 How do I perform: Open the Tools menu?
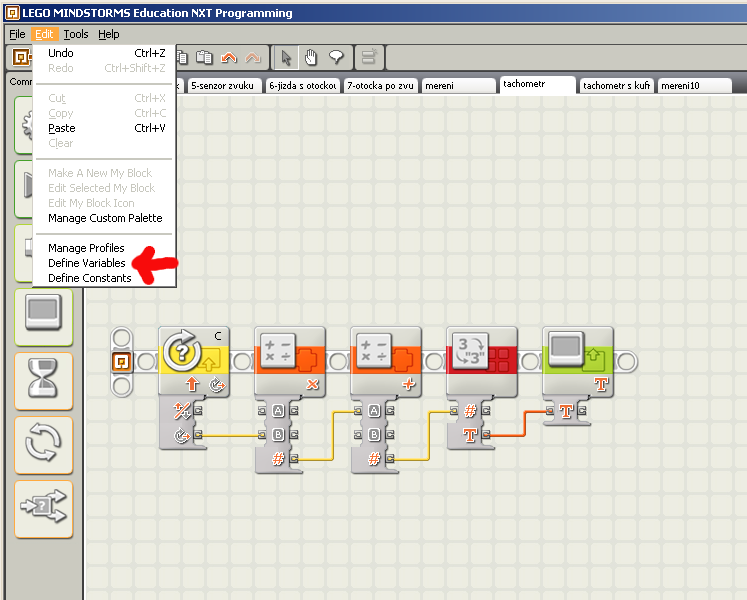[x=76, y=34]
